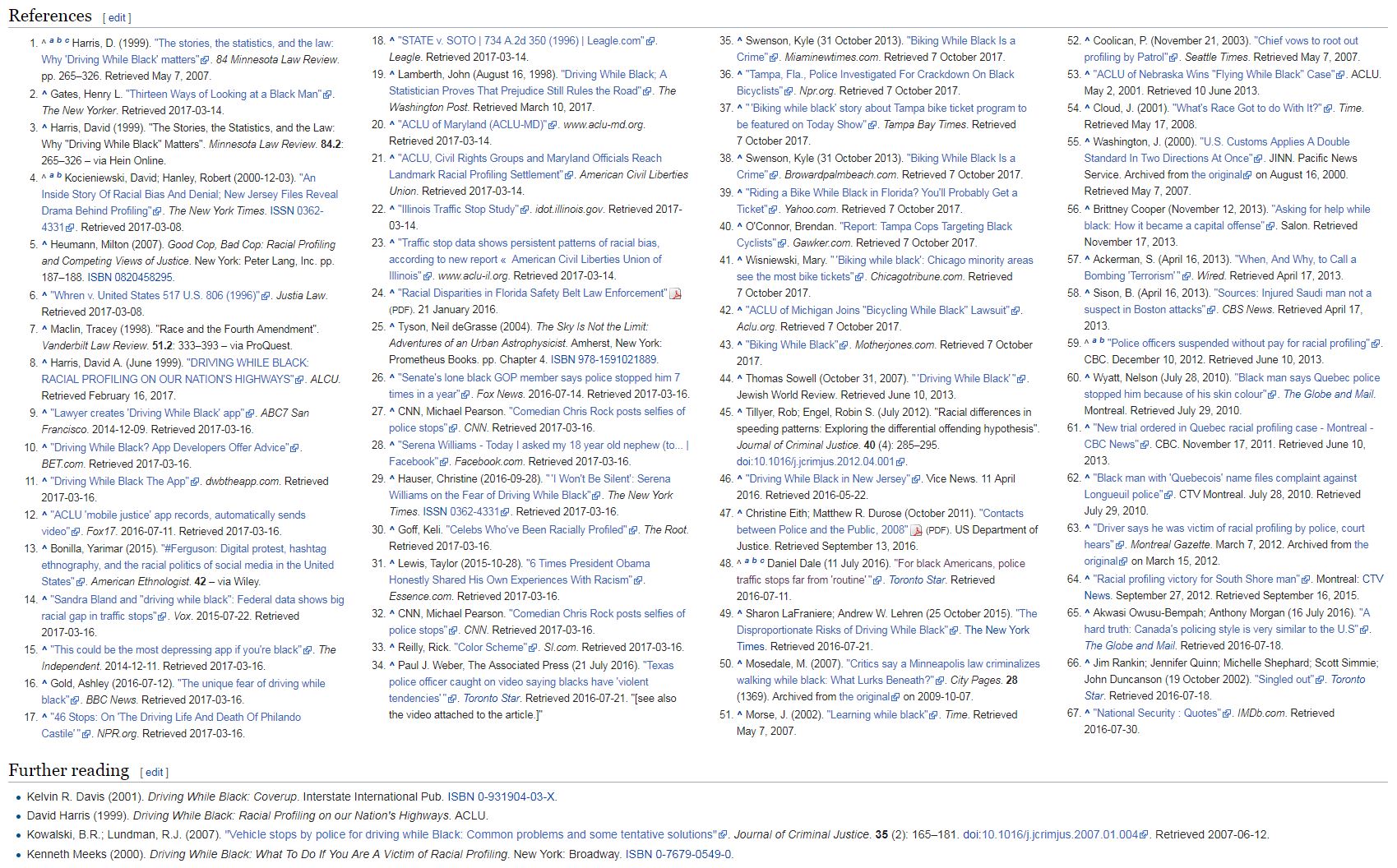Image resolution: width=1397 pixels, height=868 pixels.
Task: Click the PDF icon after Florida Safety Belt reference
Action: pos(676,294)
